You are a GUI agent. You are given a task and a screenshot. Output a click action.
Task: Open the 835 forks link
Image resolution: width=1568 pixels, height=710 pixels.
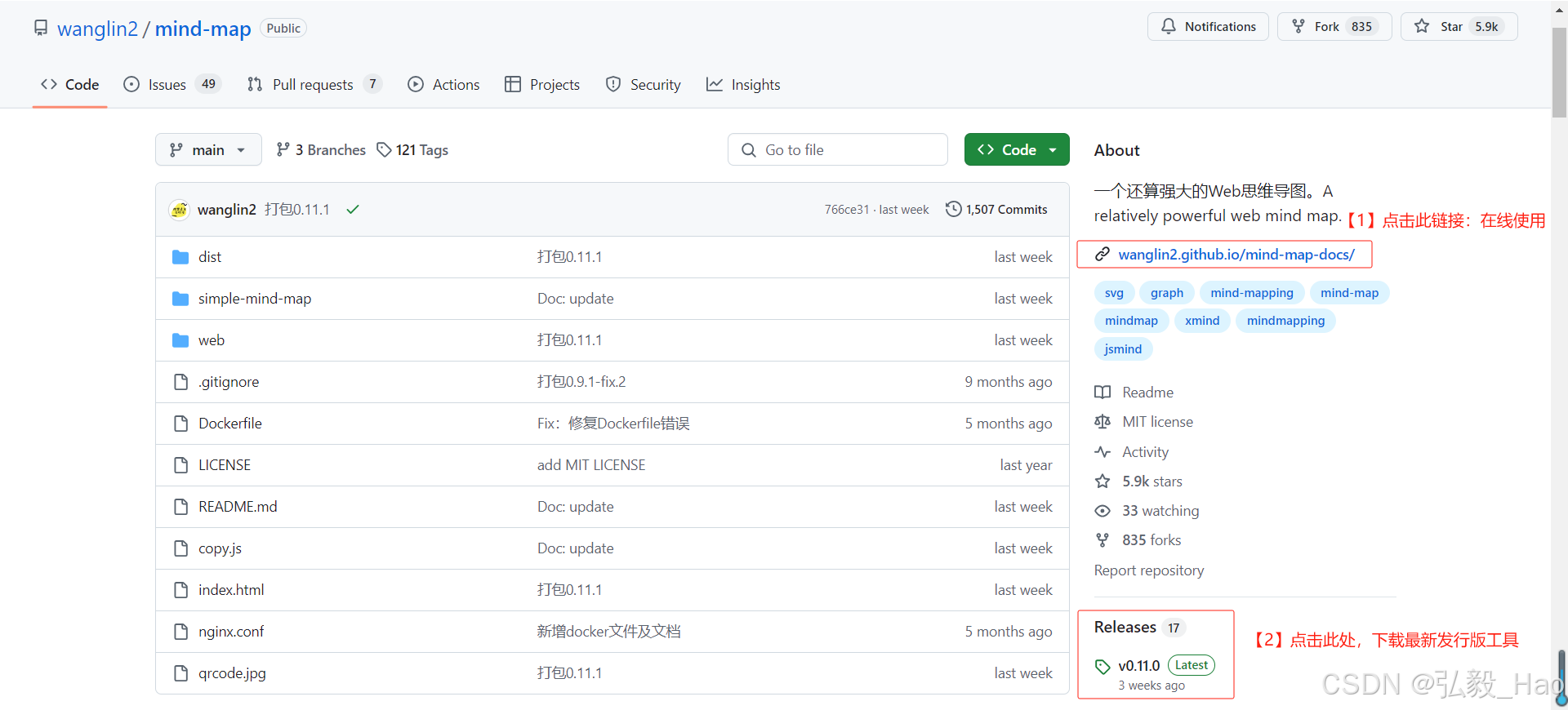pos(1151,540)
